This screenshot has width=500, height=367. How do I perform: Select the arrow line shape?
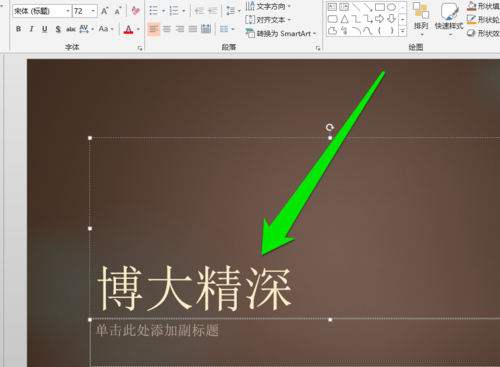(x=368, y=7)
